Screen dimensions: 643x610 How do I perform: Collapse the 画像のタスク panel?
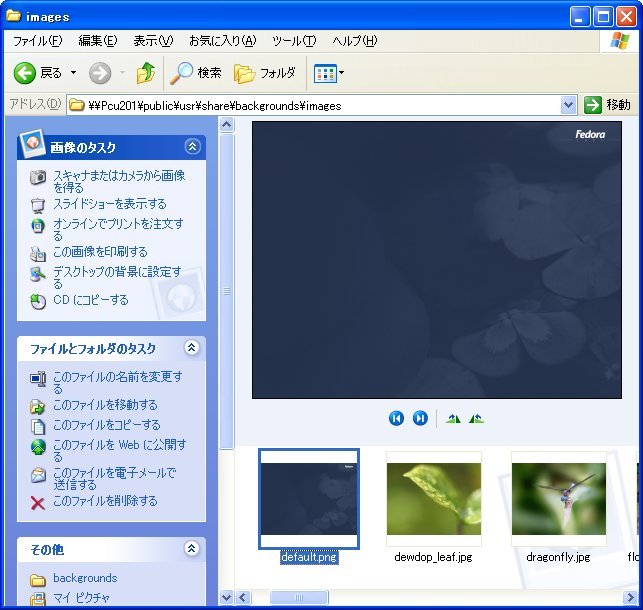[192, 146]
